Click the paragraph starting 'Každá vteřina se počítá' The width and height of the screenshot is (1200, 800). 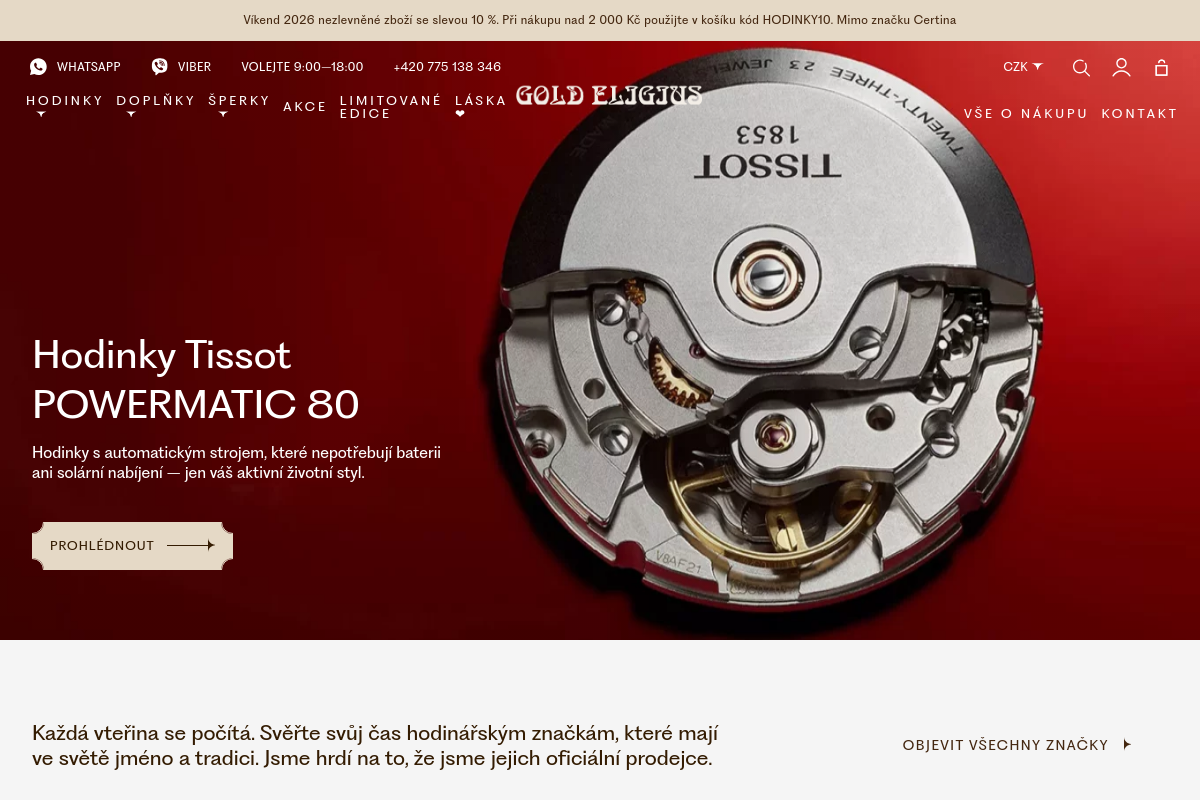(375, 745)
